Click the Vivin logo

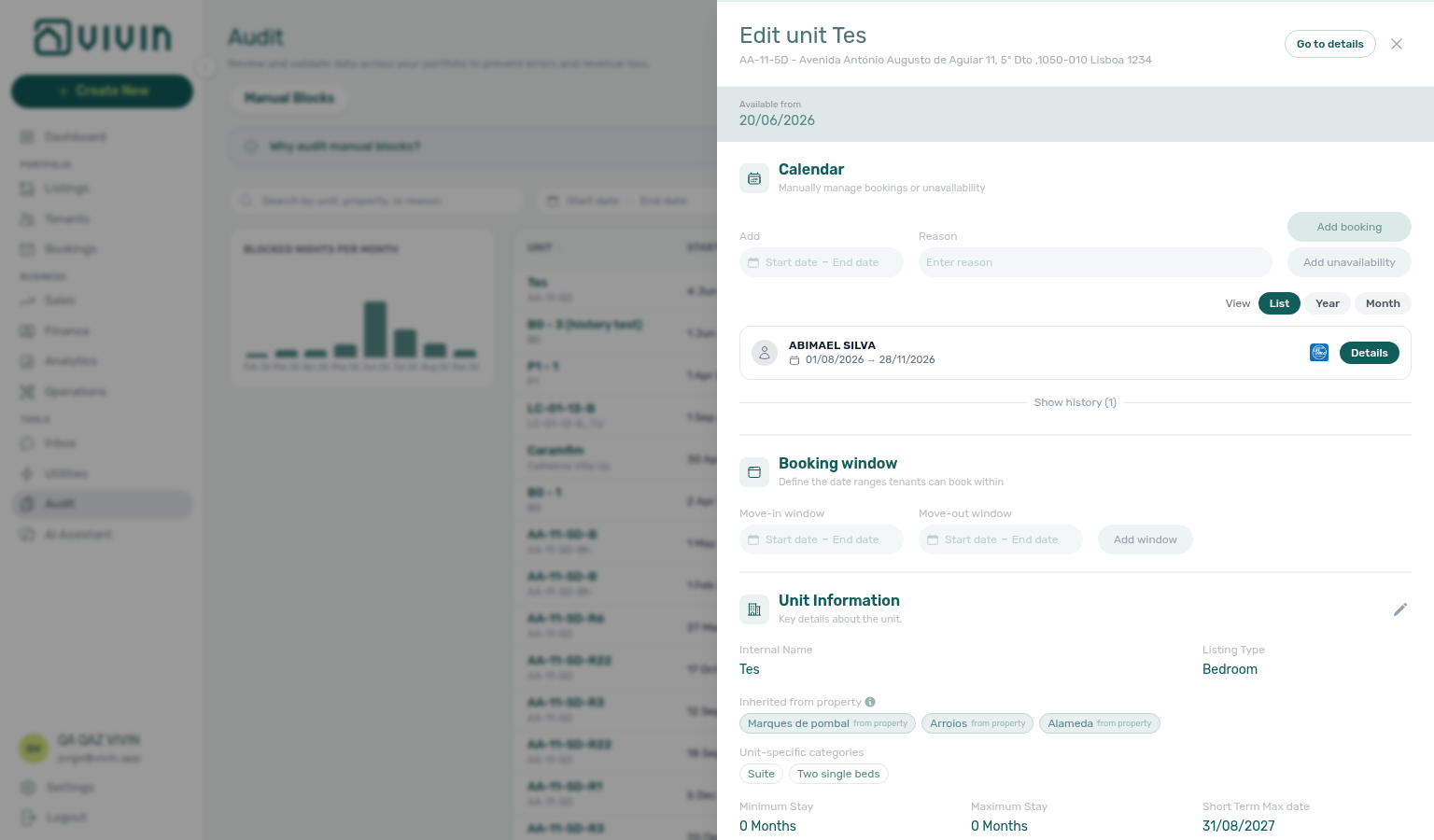[x=103, y=37]
